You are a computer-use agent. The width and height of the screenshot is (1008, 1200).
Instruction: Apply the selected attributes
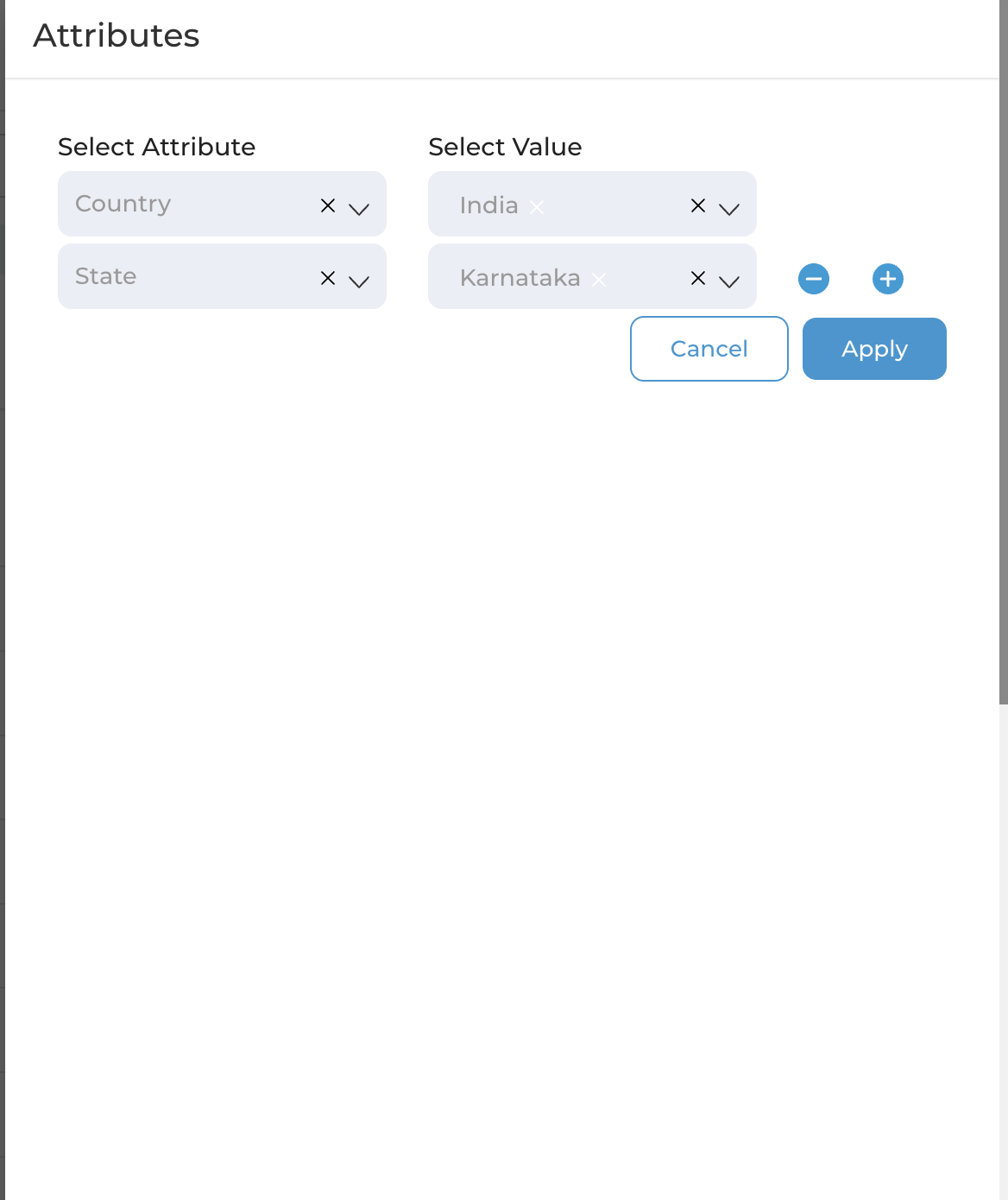tap(874, 349)
